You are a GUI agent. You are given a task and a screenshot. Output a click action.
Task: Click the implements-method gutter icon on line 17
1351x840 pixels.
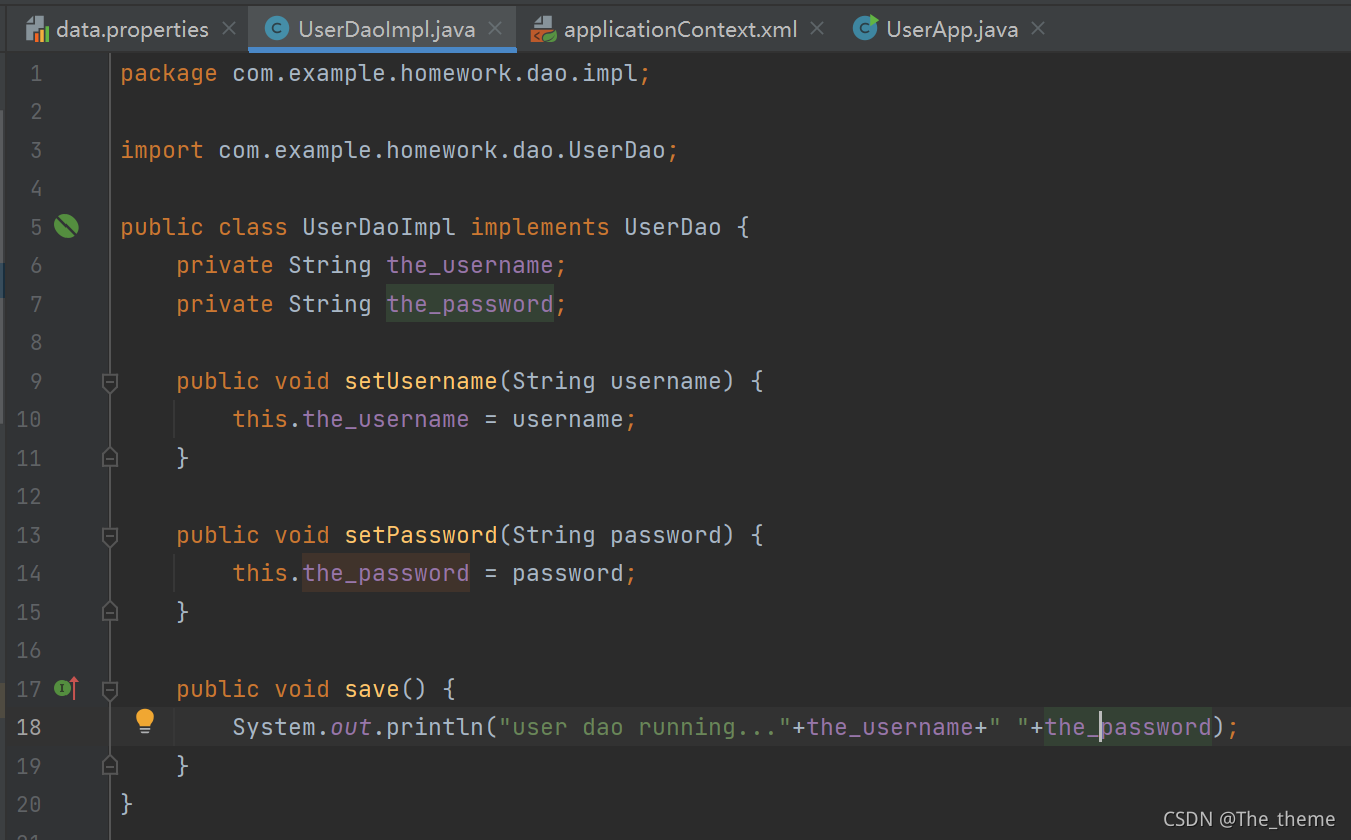click(67, 688)
